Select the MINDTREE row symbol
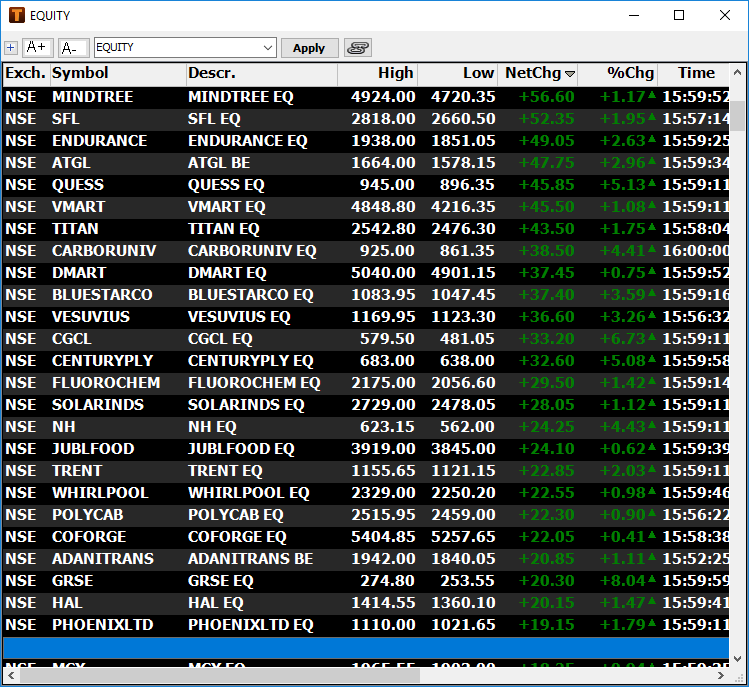The width and height of the screenshot is (749, 687). (92, 97)
